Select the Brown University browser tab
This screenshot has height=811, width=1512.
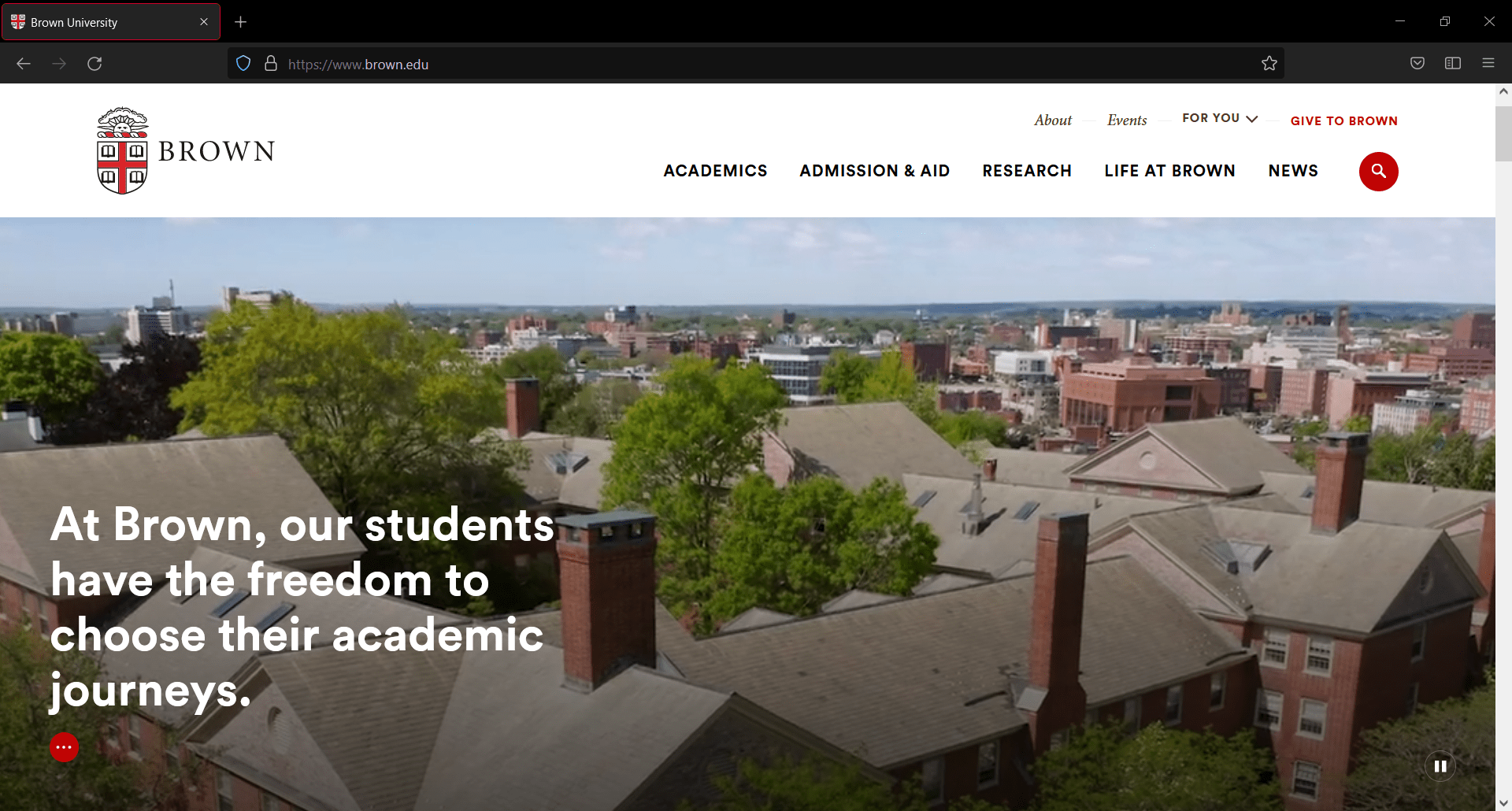[111, 22]
